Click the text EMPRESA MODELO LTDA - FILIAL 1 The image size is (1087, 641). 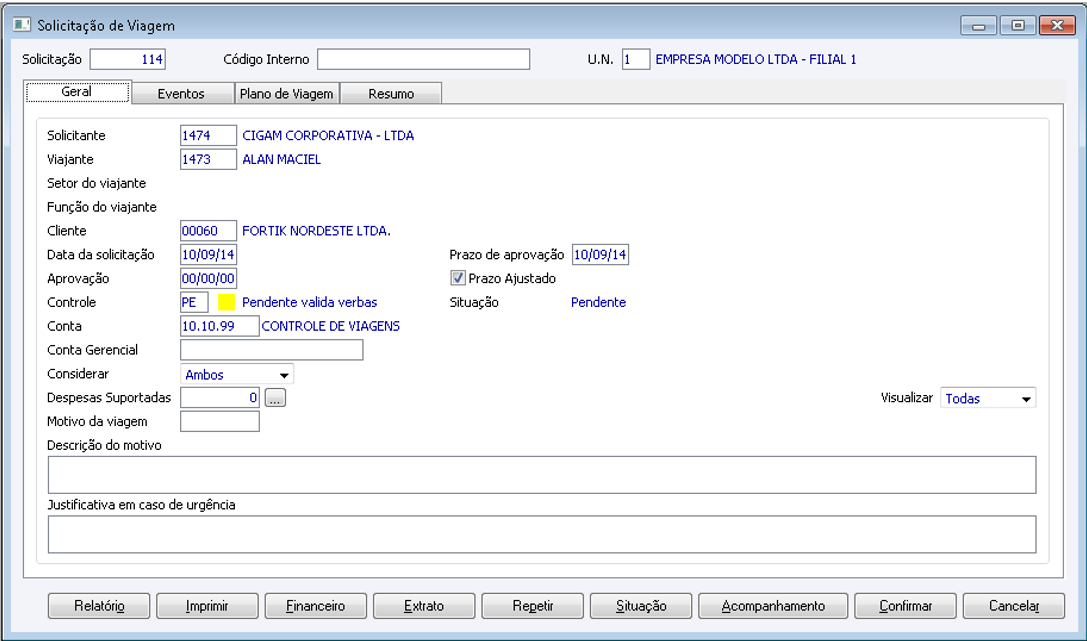(x=756, y=60)
